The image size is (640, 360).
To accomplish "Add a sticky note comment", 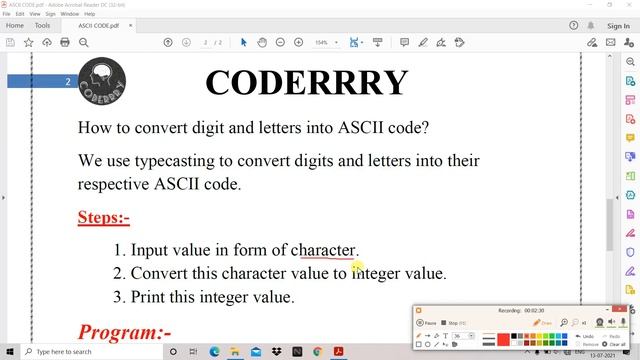I will (404, 42).
